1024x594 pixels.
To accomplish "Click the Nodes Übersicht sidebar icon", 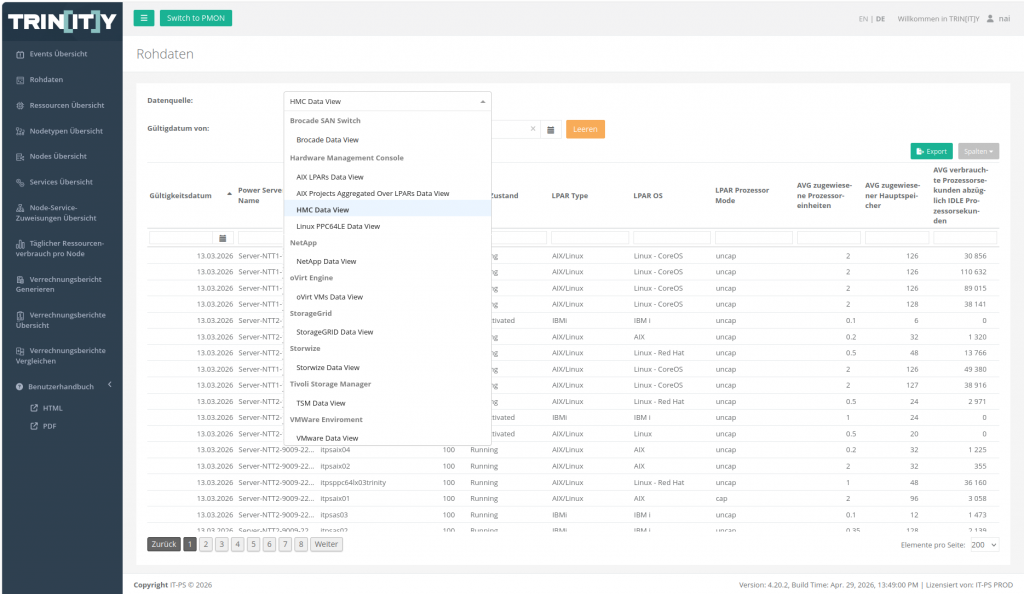I will (20, 157).
